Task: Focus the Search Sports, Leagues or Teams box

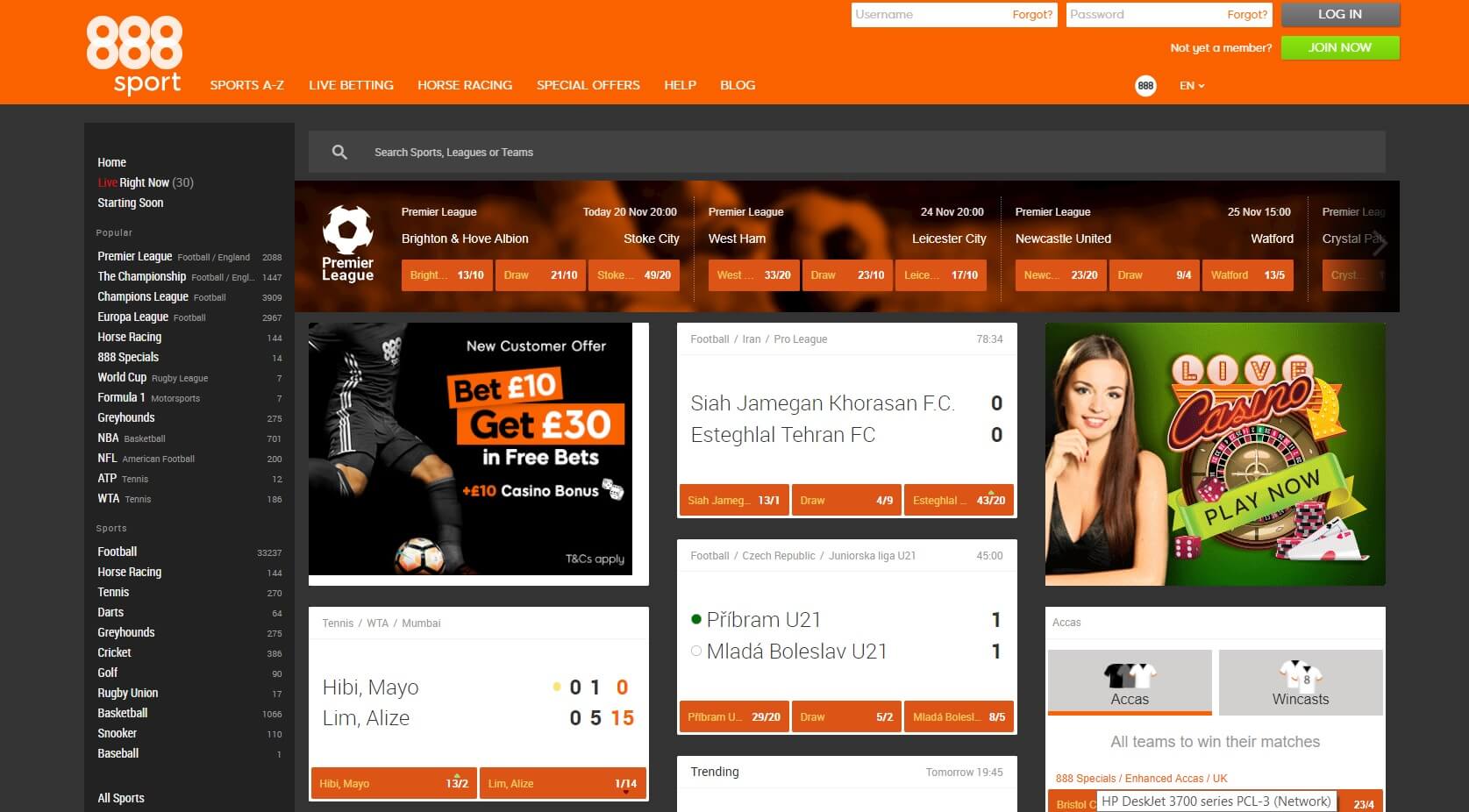Action: pyautogui.click(x=847, y=153)
